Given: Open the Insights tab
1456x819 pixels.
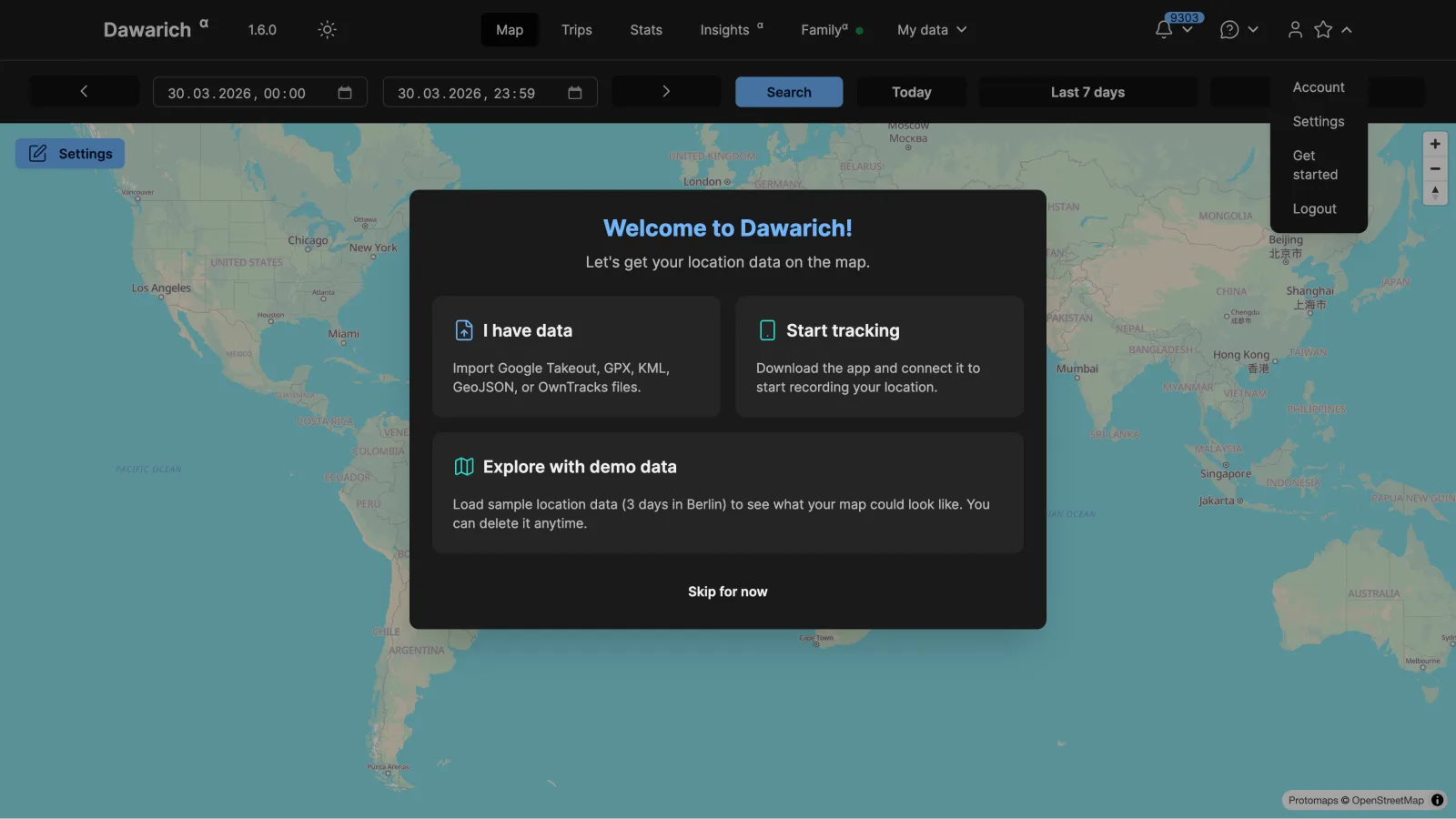Looking at the screenshot, I should [732, 30].
